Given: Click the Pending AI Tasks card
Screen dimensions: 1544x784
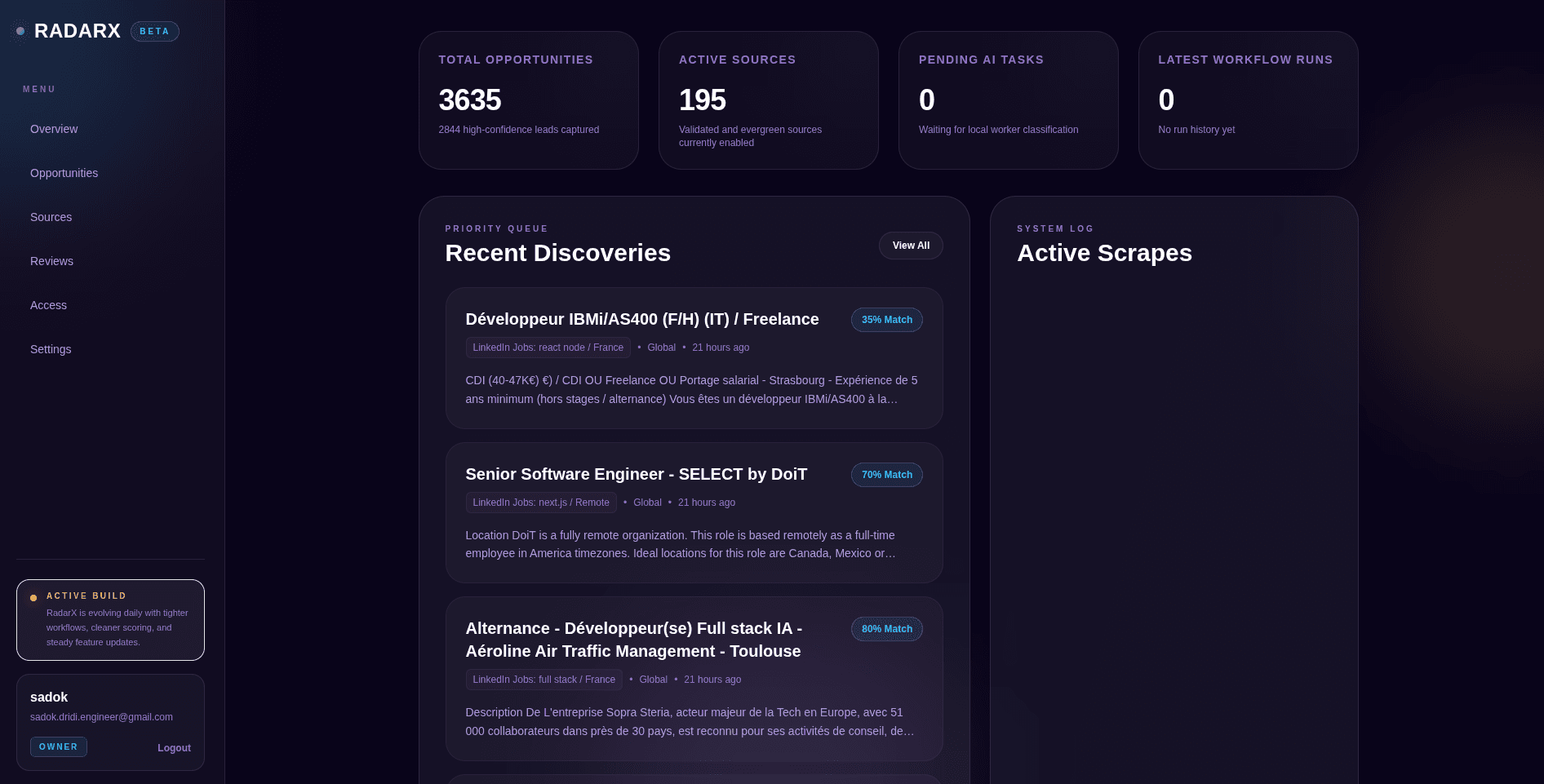Looking at the screenshot, I should (x=1009, y=100).
